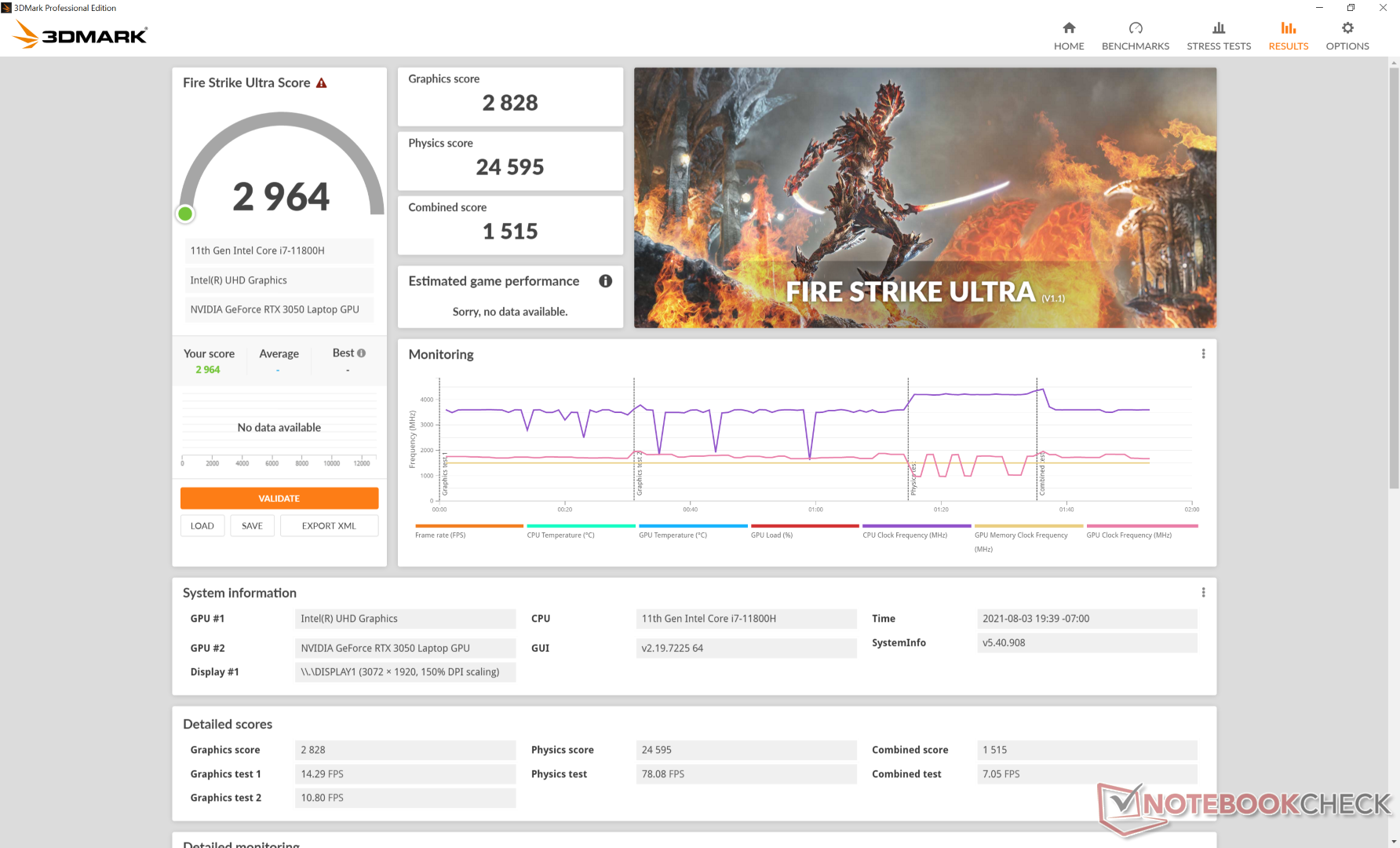Click the Graphics test 1 value 14.29 FPS
Screen dimensions: 1400x848
pyautogui.click(x=405, y=774)
